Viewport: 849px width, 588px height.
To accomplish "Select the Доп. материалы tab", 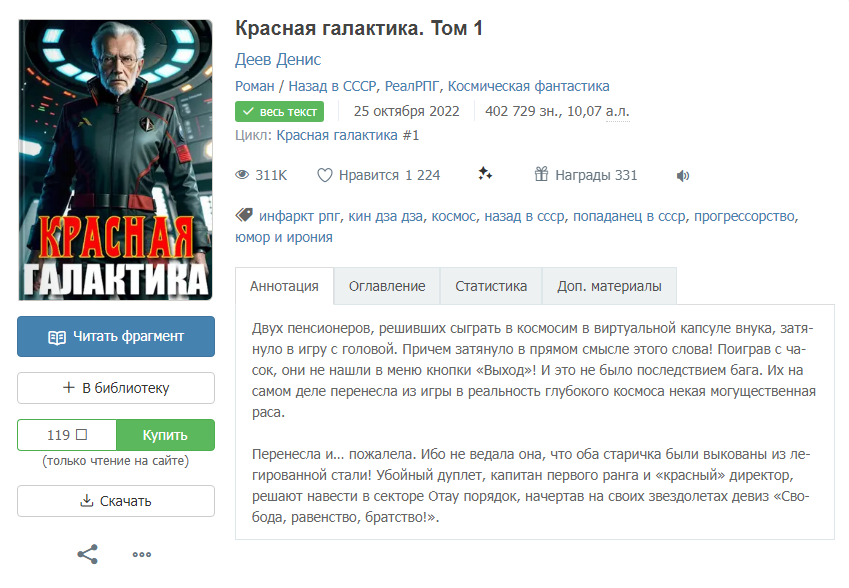I will 610,286.
